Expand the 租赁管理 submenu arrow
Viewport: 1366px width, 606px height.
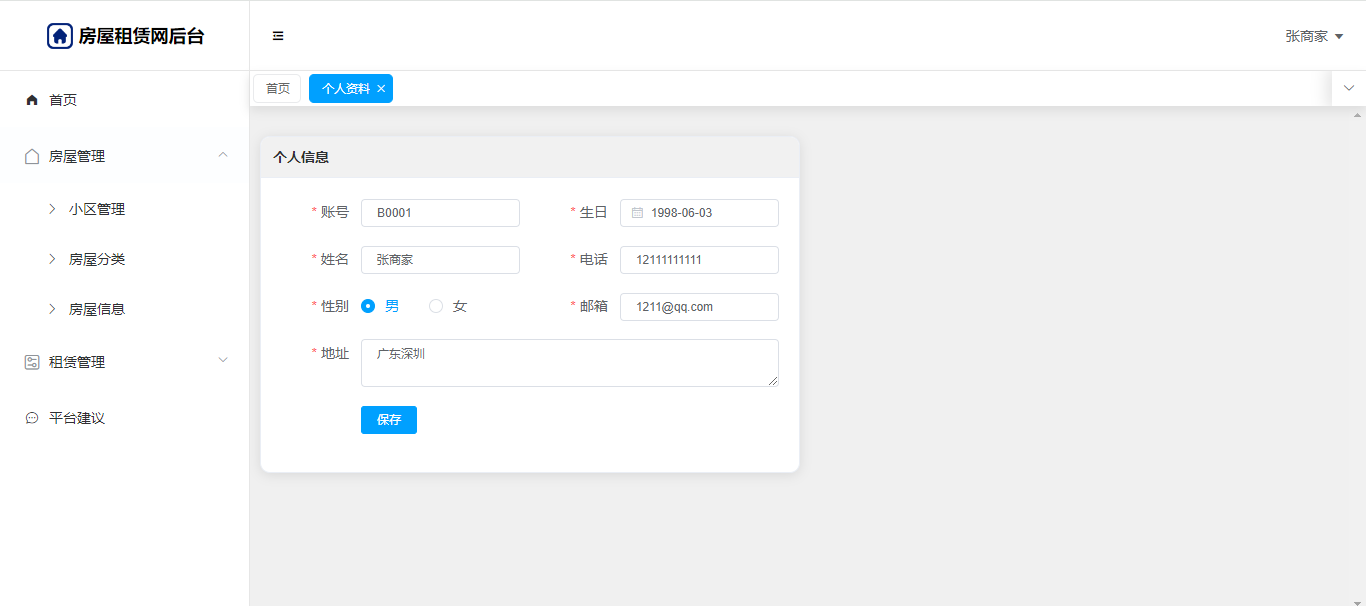[223, 360]
